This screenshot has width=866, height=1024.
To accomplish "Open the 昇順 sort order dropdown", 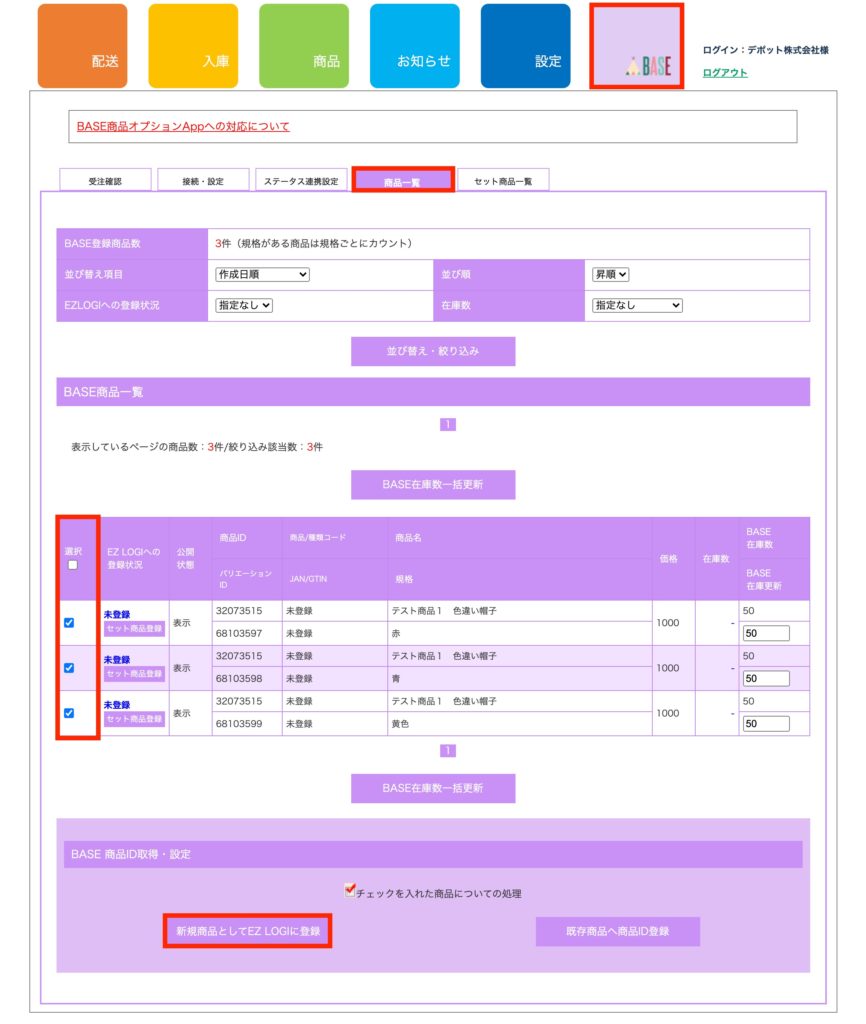I will (610, 275).
